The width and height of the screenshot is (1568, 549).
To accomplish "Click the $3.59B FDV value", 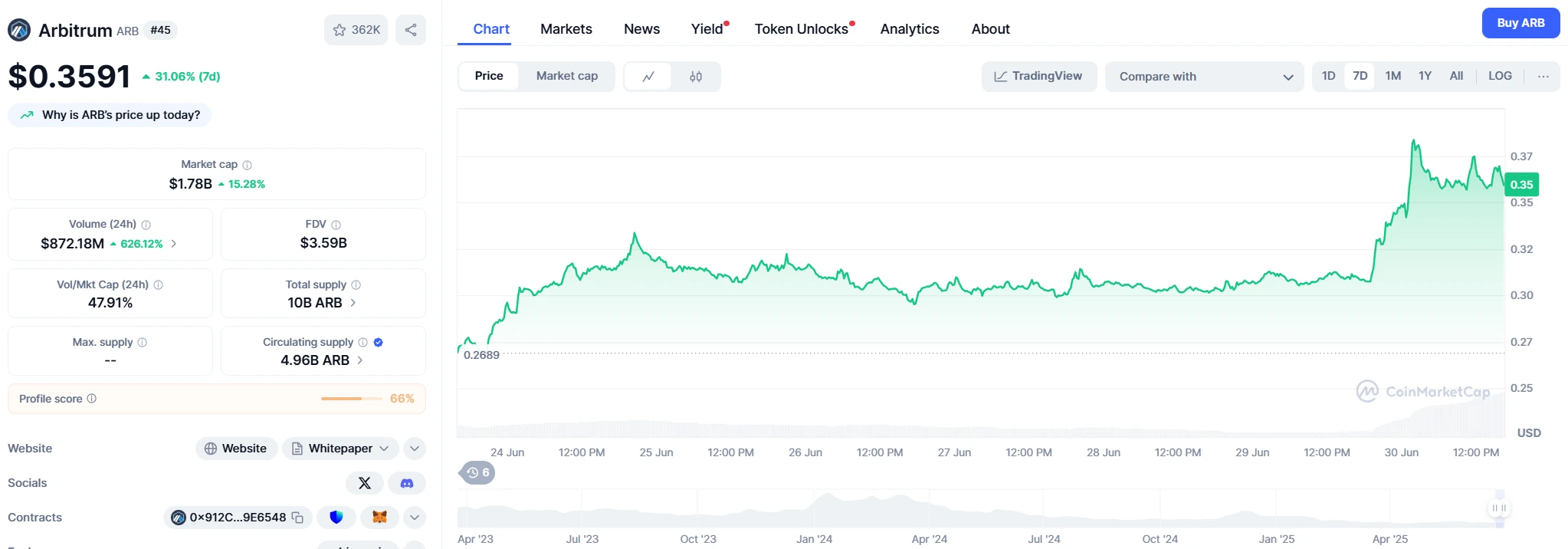I will coord(323,243).
